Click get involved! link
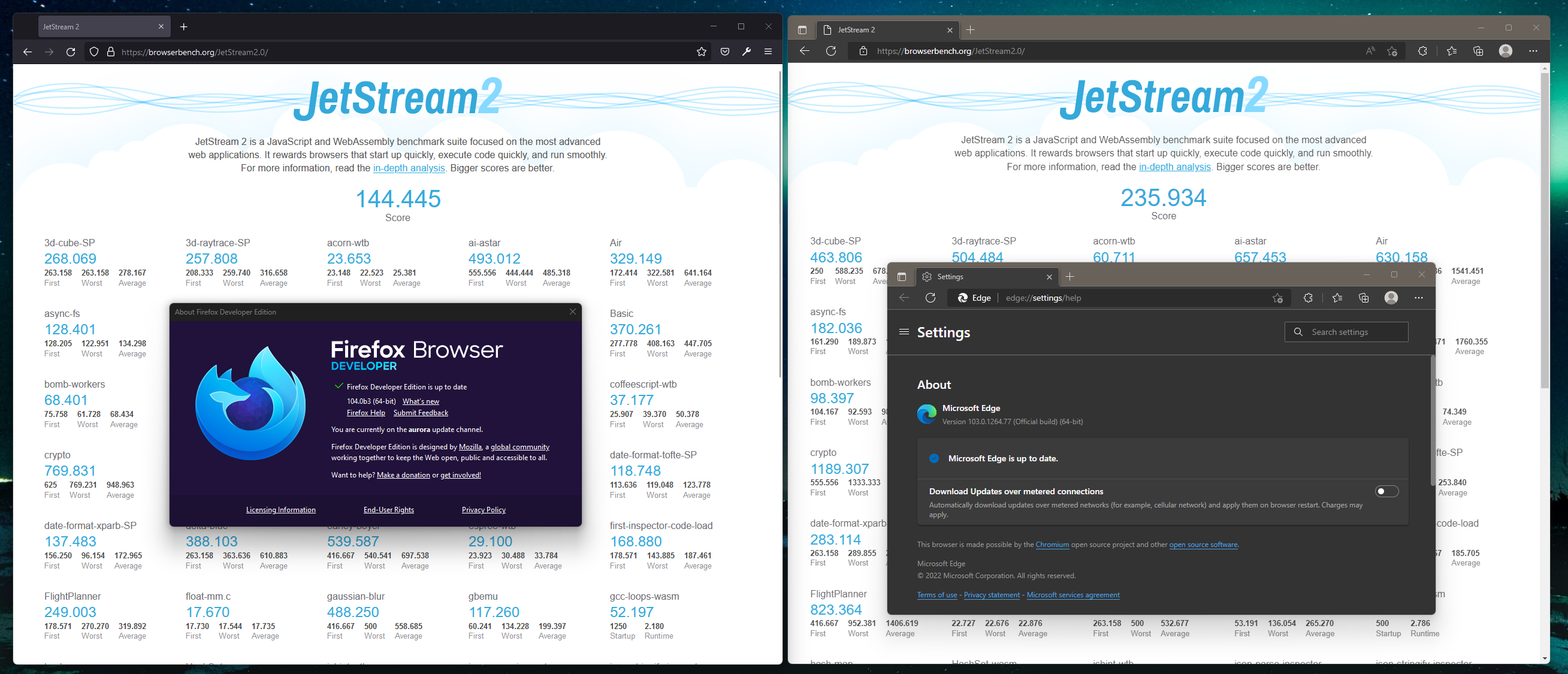The image size is (1568, 674). (x=460, y=475)
